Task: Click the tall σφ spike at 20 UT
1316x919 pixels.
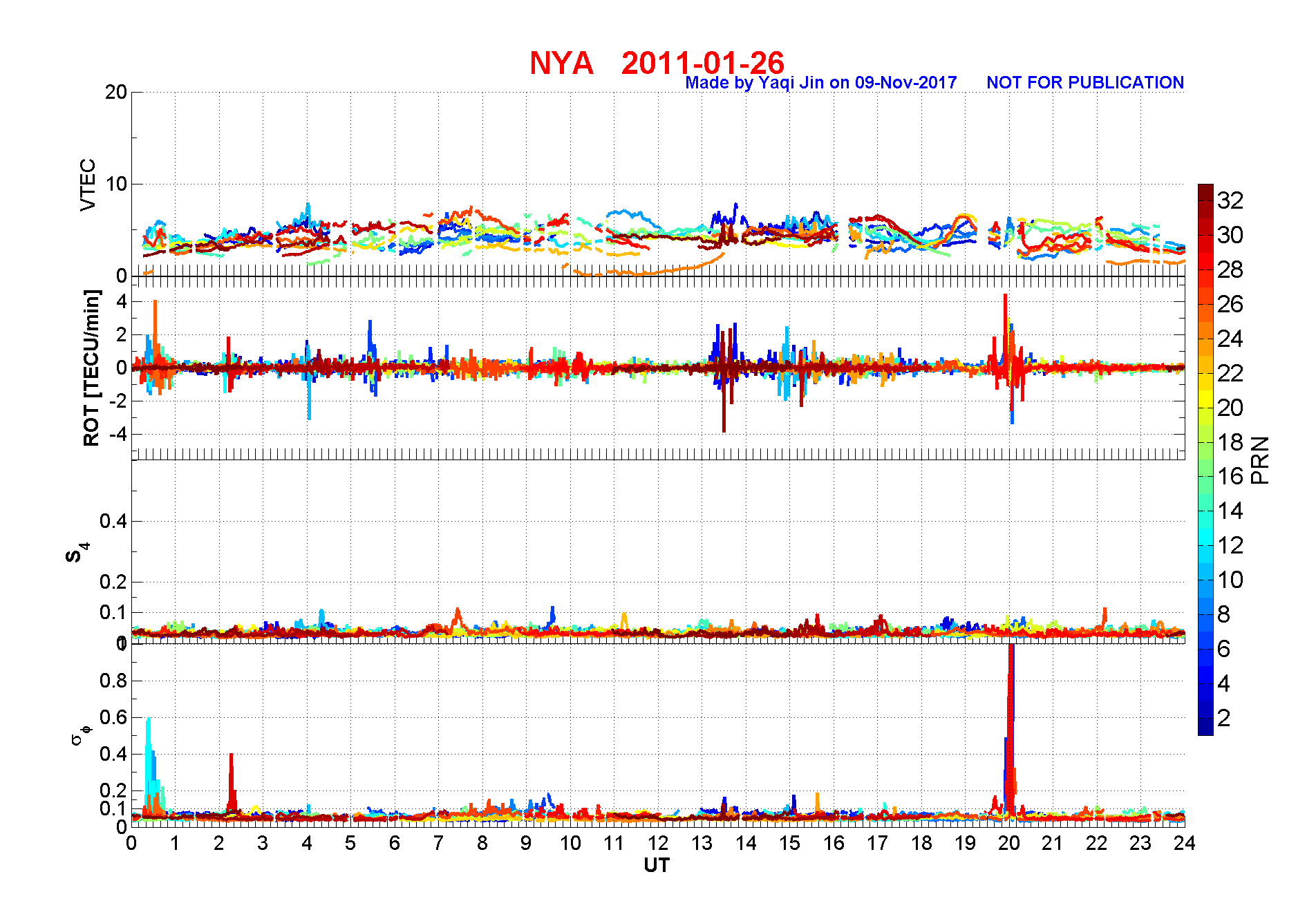Action: tap(1010, 731)
